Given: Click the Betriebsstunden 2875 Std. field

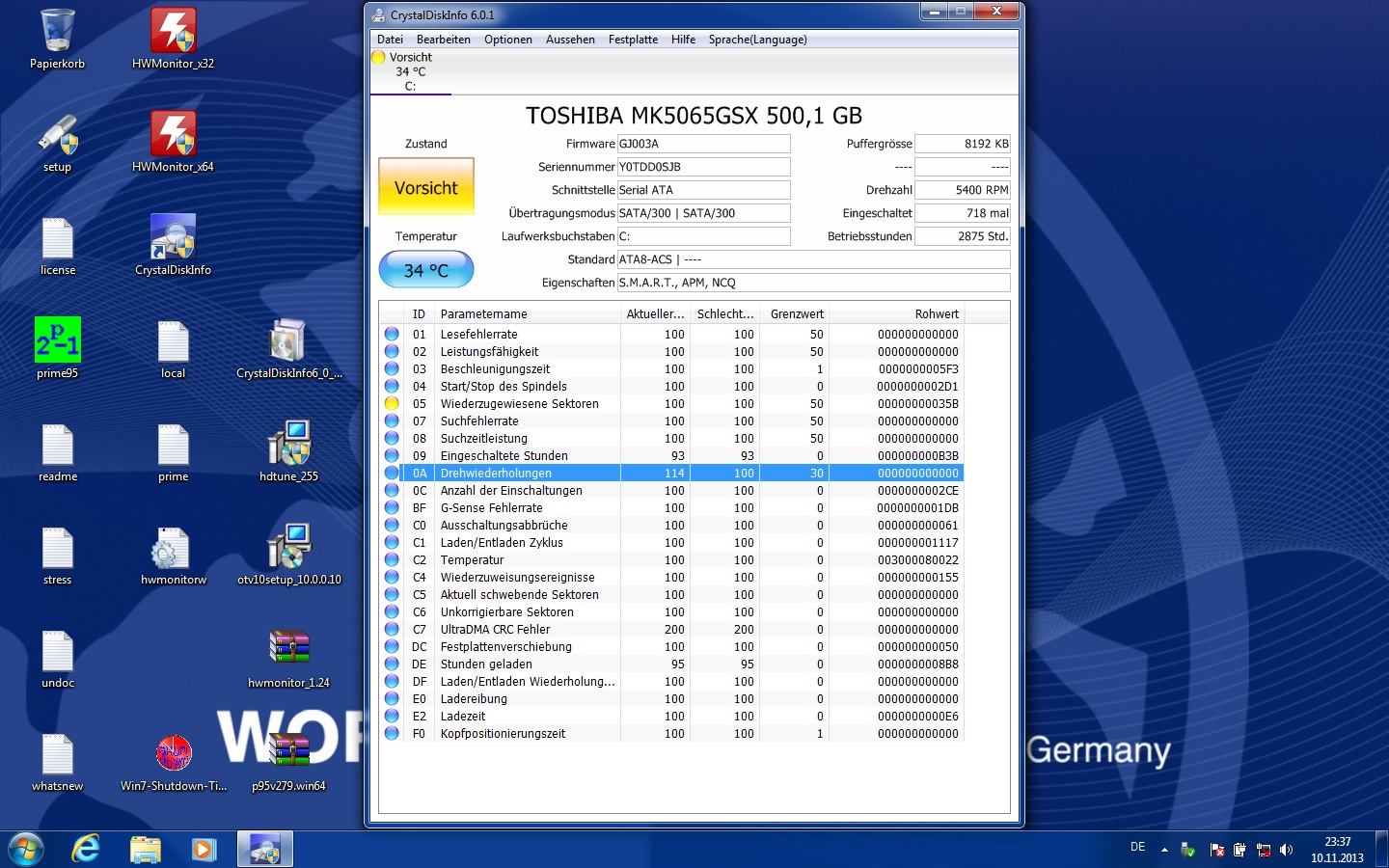Looking at the screenshot, I should (x=963, y=236).
